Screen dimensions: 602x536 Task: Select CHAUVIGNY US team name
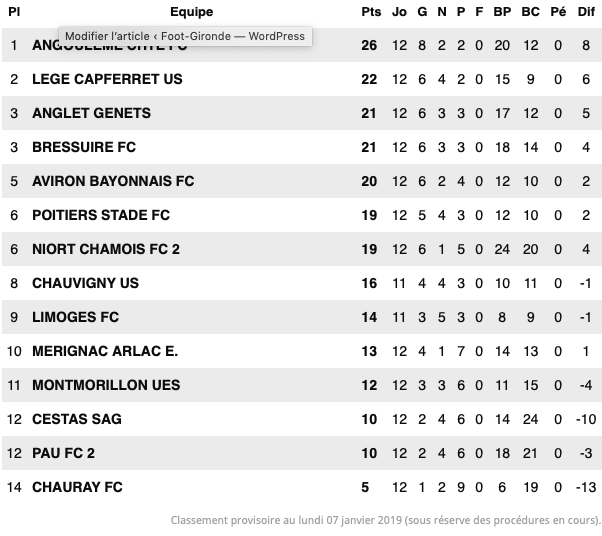86,283
